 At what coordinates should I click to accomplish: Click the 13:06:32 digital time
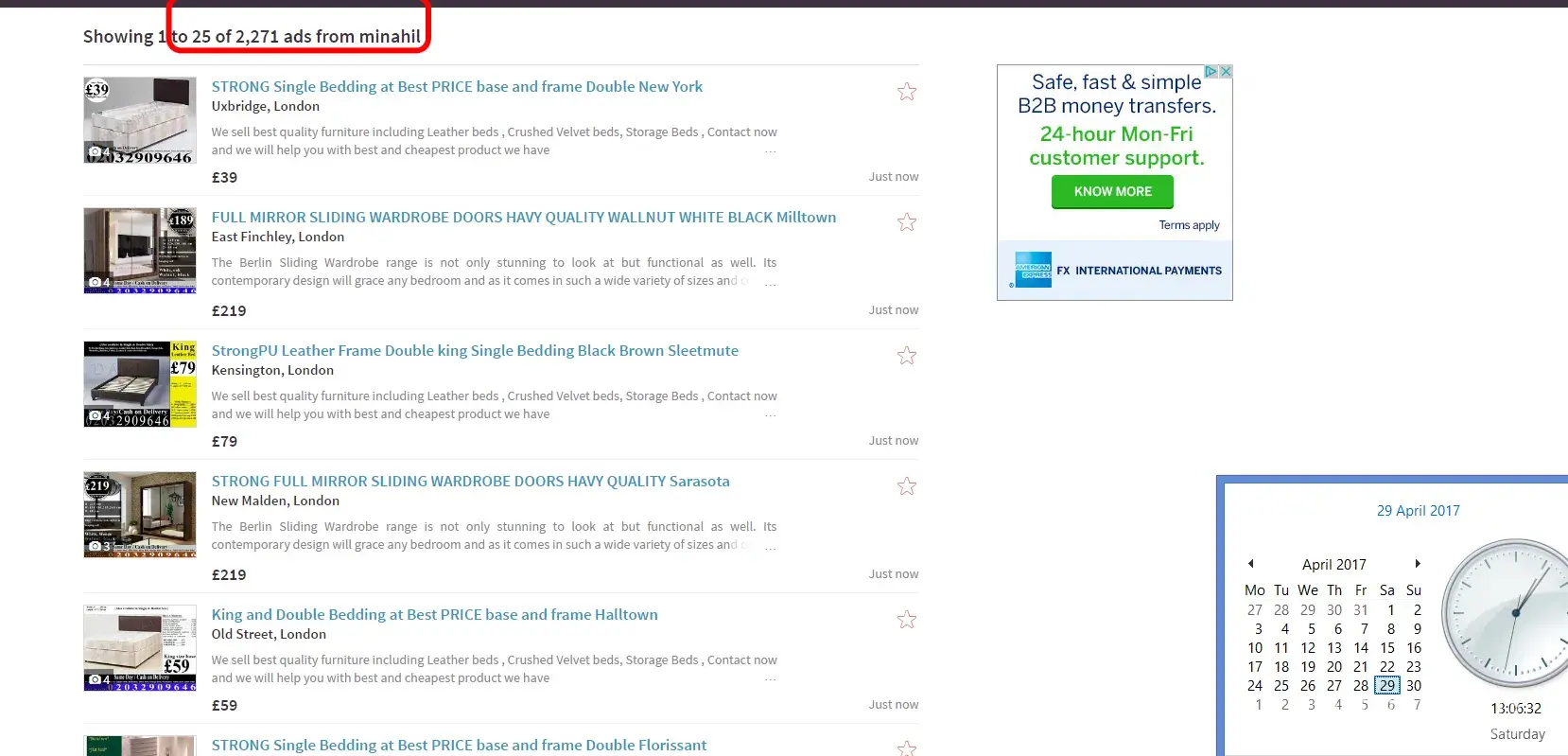(1516, 709)
